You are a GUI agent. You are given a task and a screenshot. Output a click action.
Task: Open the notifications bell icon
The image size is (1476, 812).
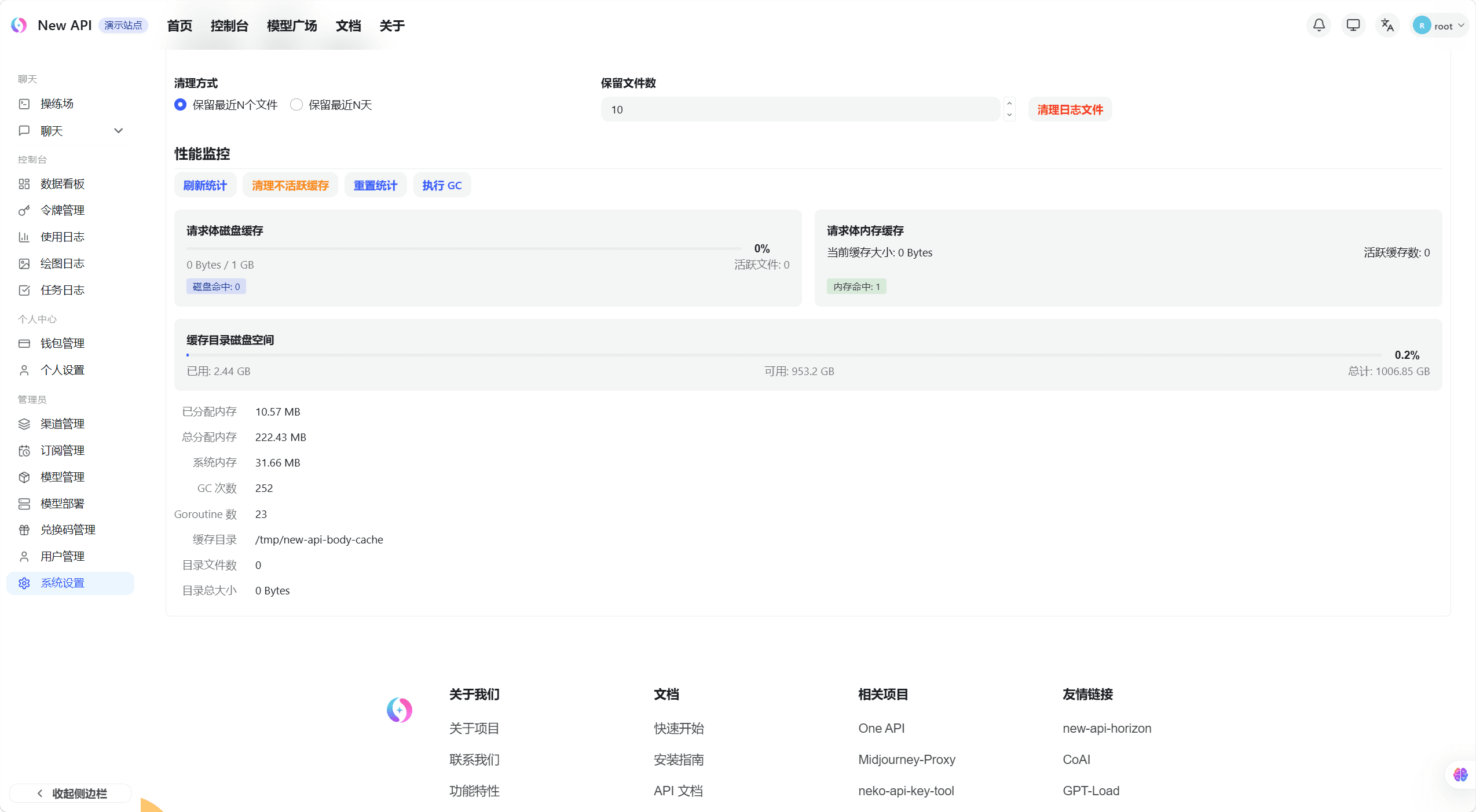tap(1318, 25)
